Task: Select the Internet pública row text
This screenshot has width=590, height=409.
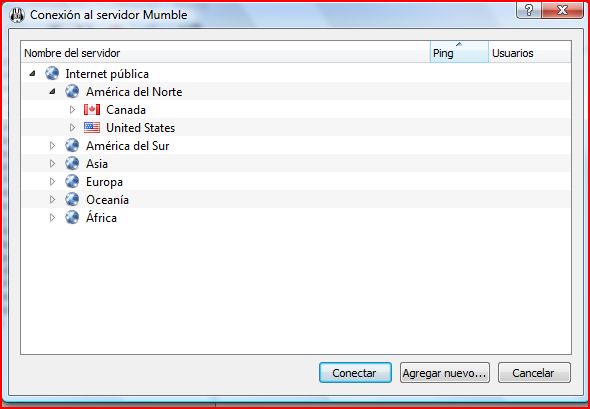Action: click(x=107, y=74)
